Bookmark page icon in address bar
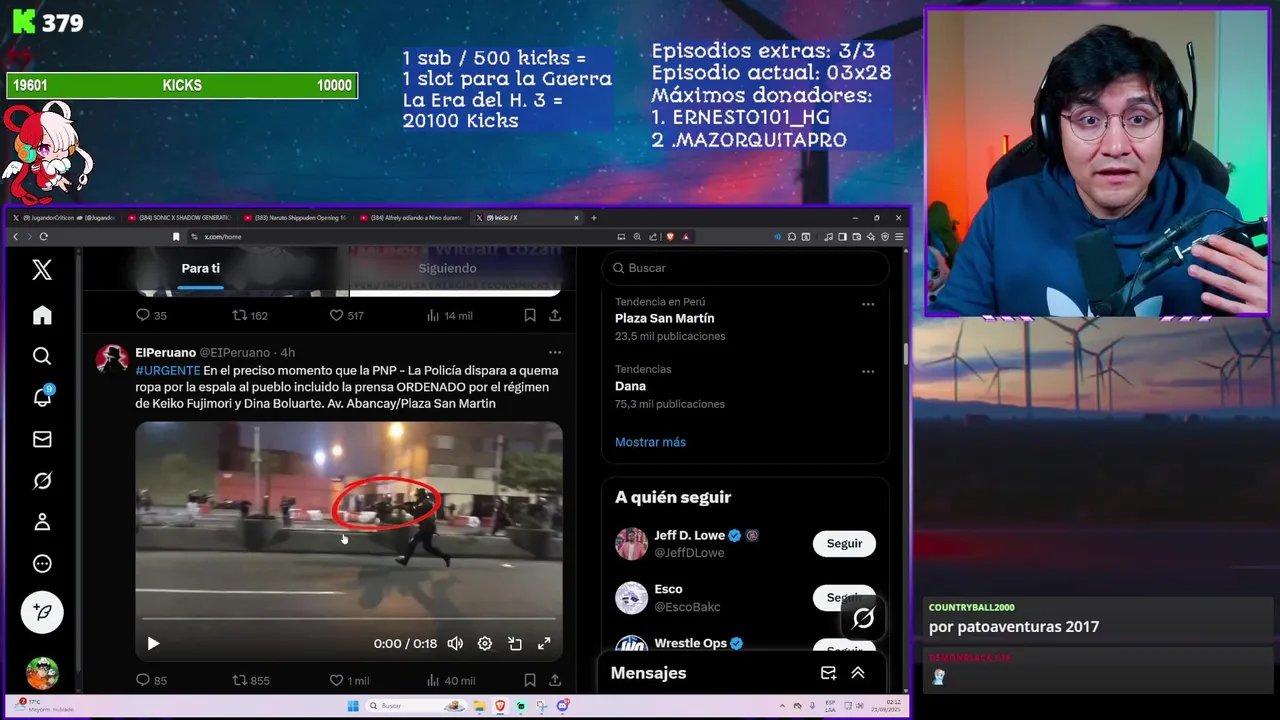Screen dimensions: 1280x720 coord(176,237)
